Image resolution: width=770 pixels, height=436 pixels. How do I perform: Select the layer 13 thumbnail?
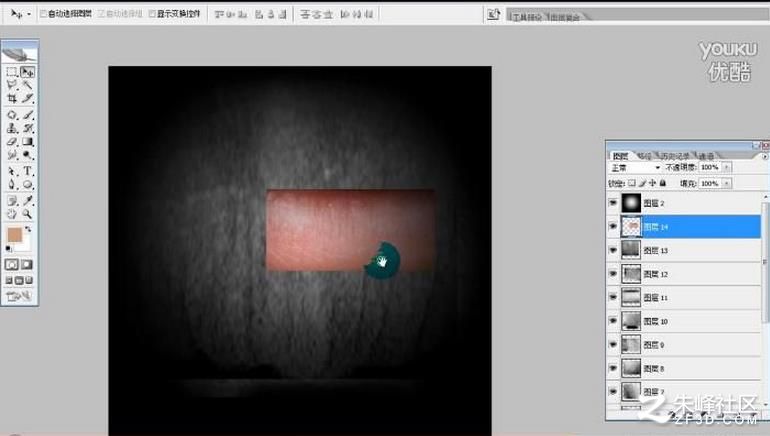(x=631, y=250)
